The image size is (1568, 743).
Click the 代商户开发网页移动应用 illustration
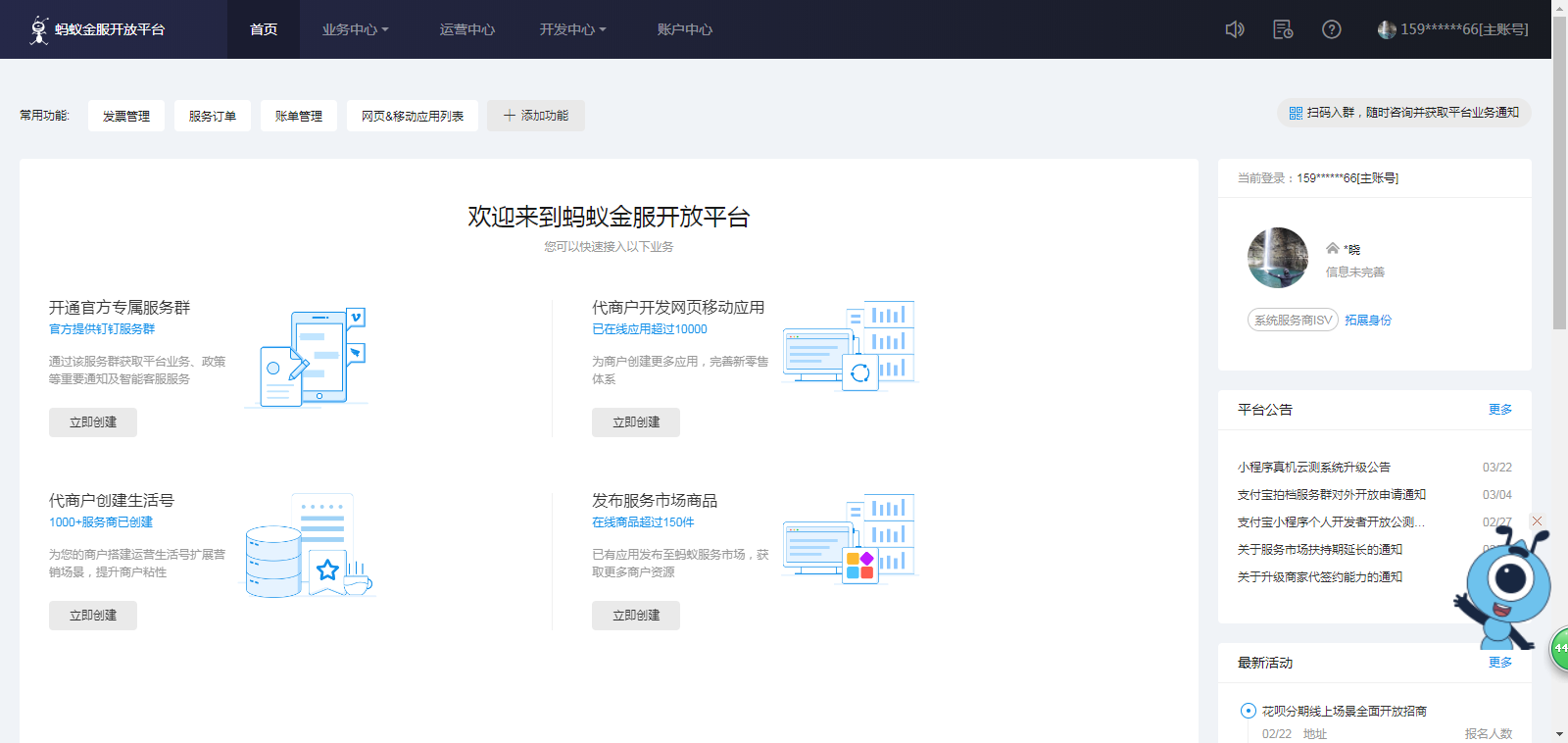(x=849, y=345)
